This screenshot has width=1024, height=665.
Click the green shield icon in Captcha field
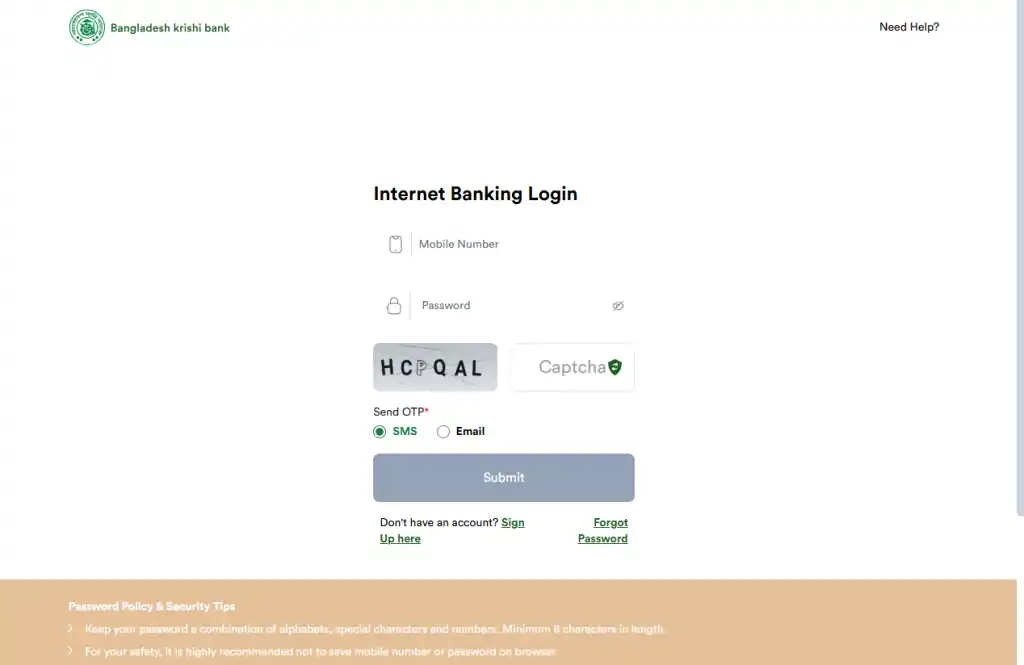pyautogui.click(x=615, y=367)
